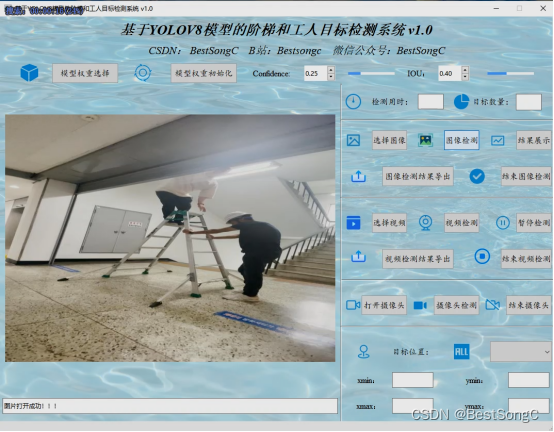
Task: Expand the 目标位置 dropdown
Action: (521, 352)
